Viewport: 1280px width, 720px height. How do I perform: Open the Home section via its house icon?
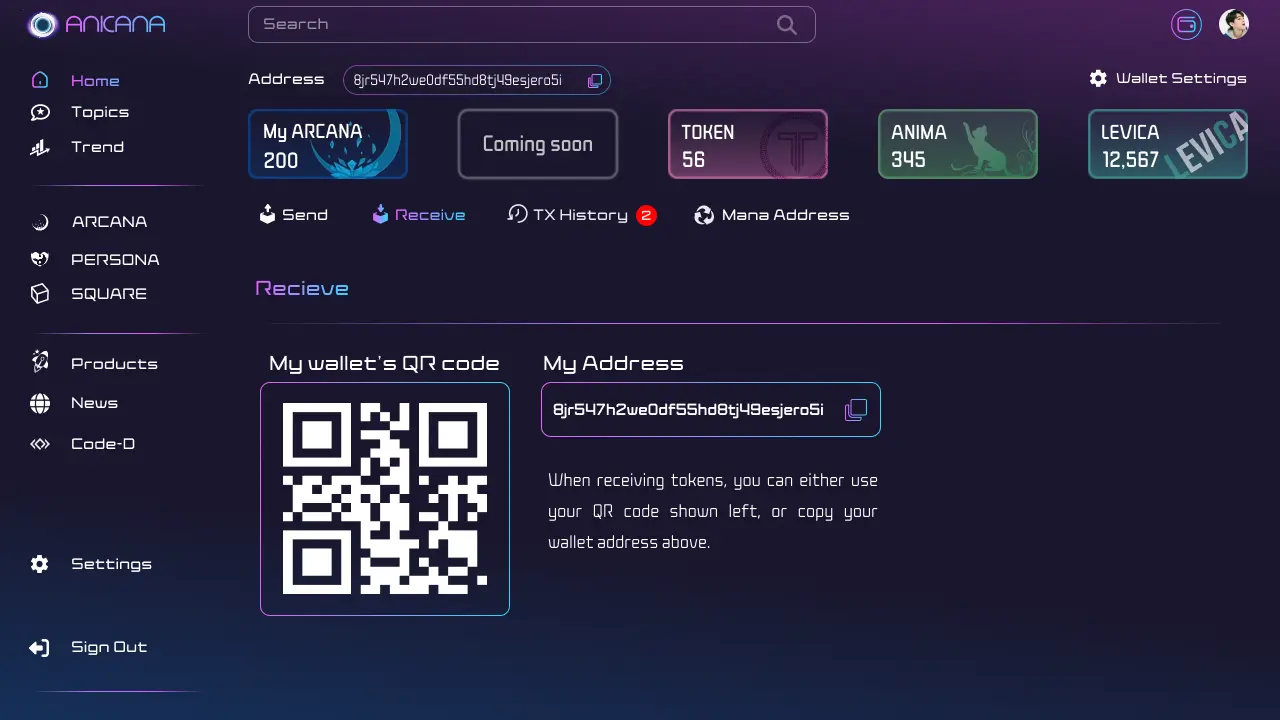click(40, 79)
